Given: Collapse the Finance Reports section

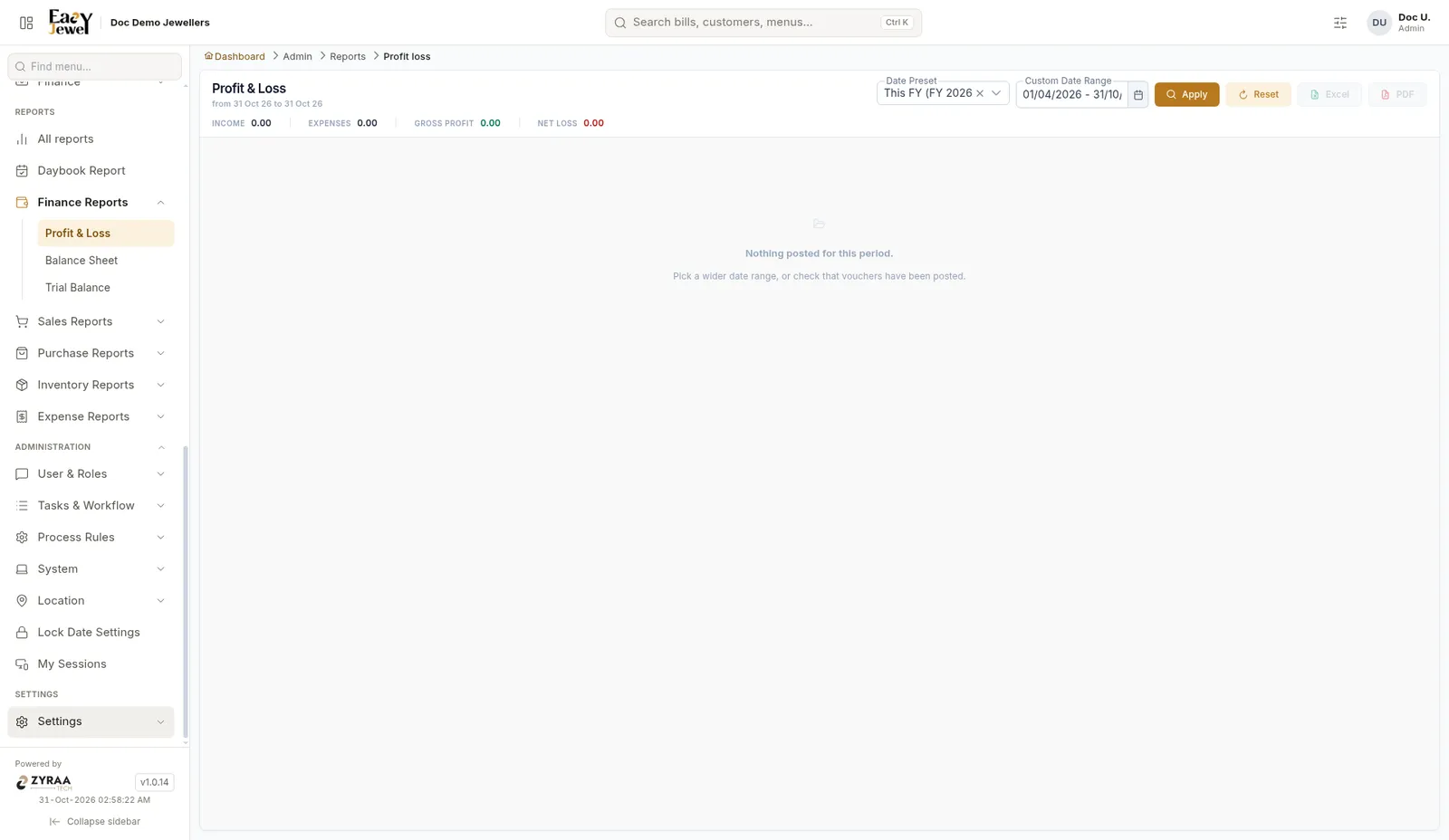Looking at the screenshot, I should point(160,203).
